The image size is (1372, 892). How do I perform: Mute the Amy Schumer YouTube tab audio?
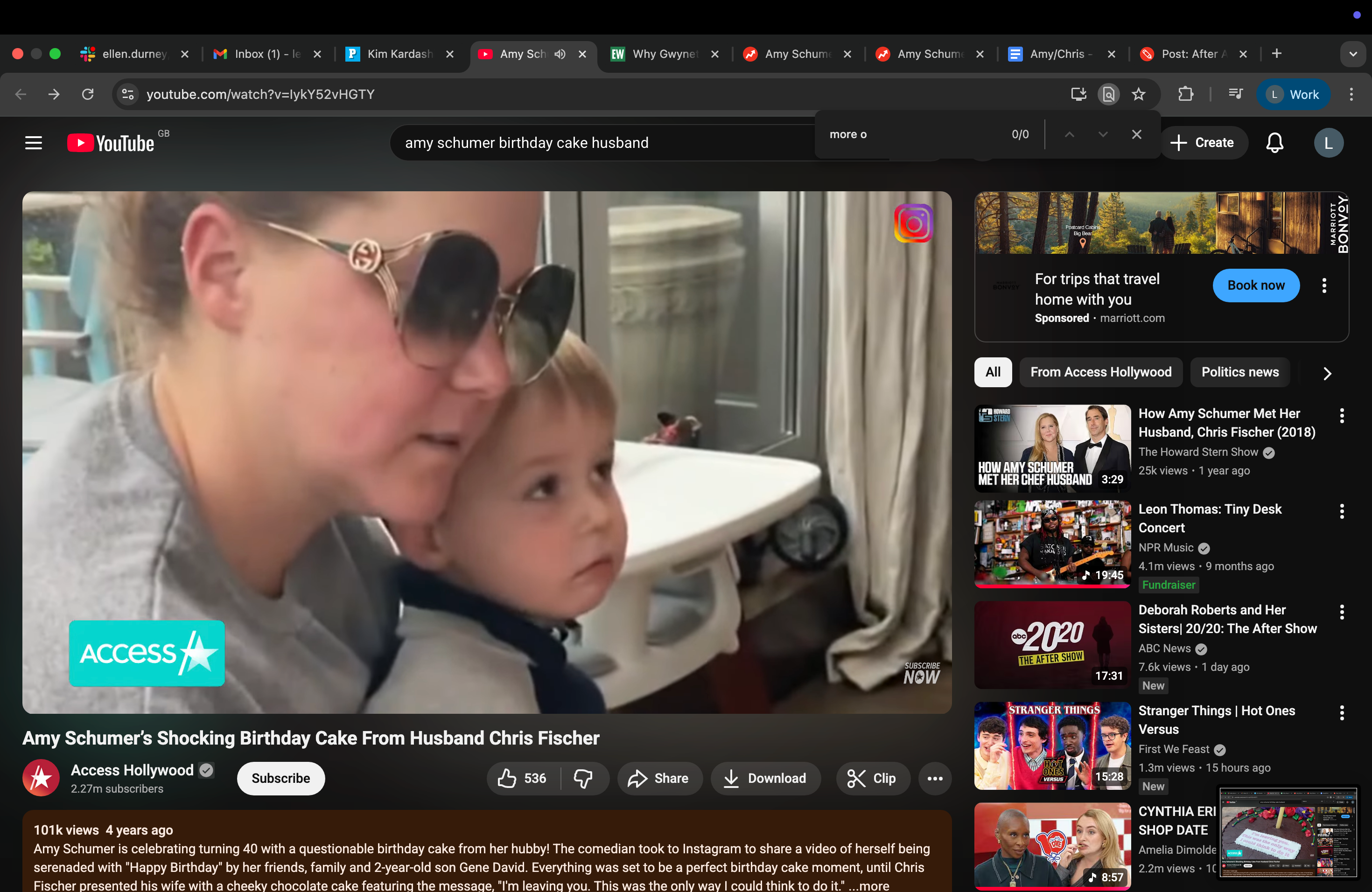click(x=560, y=54)
